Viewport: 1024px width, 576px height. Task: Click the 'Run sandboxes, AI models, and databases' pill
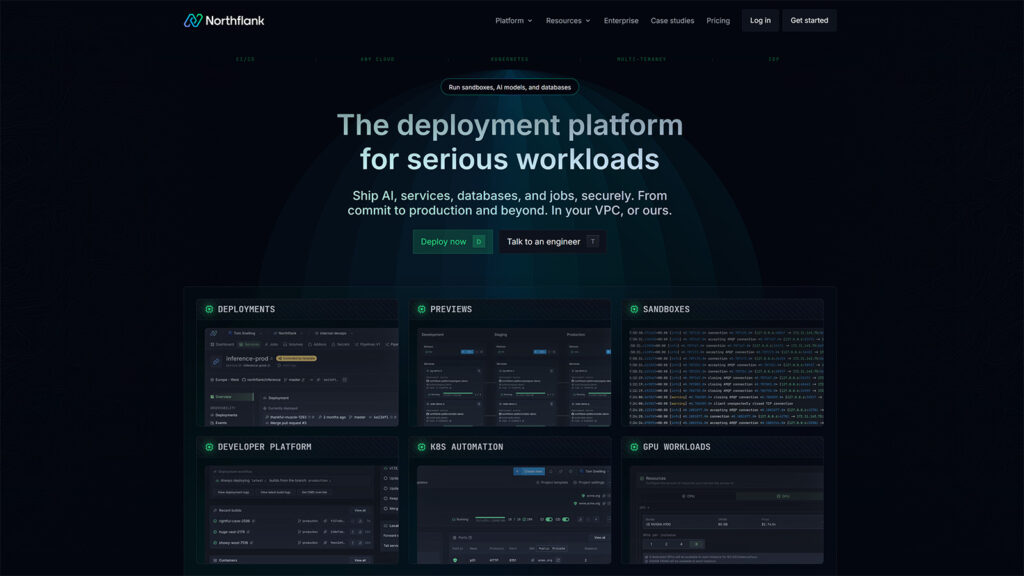coord(509,87)
